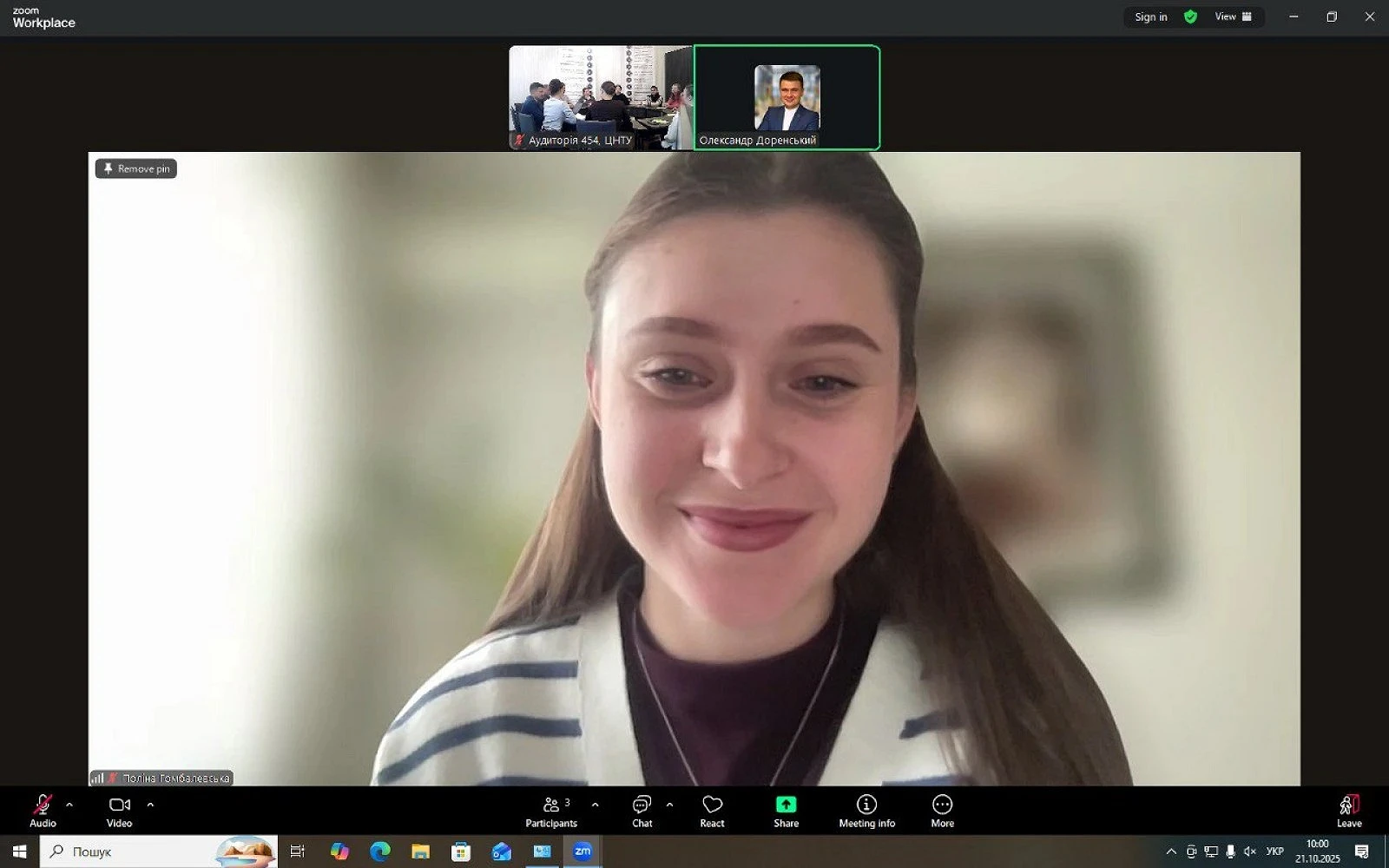Image resolution: width=1389 pixels, height=868 pixels.
Task: Remove pin from the pinned video
Action: 136,168
